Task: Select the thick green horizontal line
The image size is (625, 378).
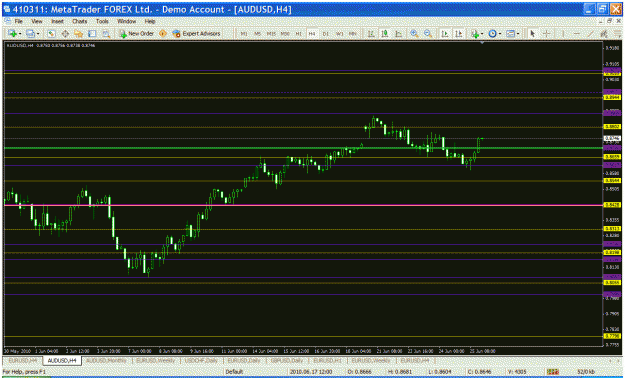Action: [x=303, y=148]
